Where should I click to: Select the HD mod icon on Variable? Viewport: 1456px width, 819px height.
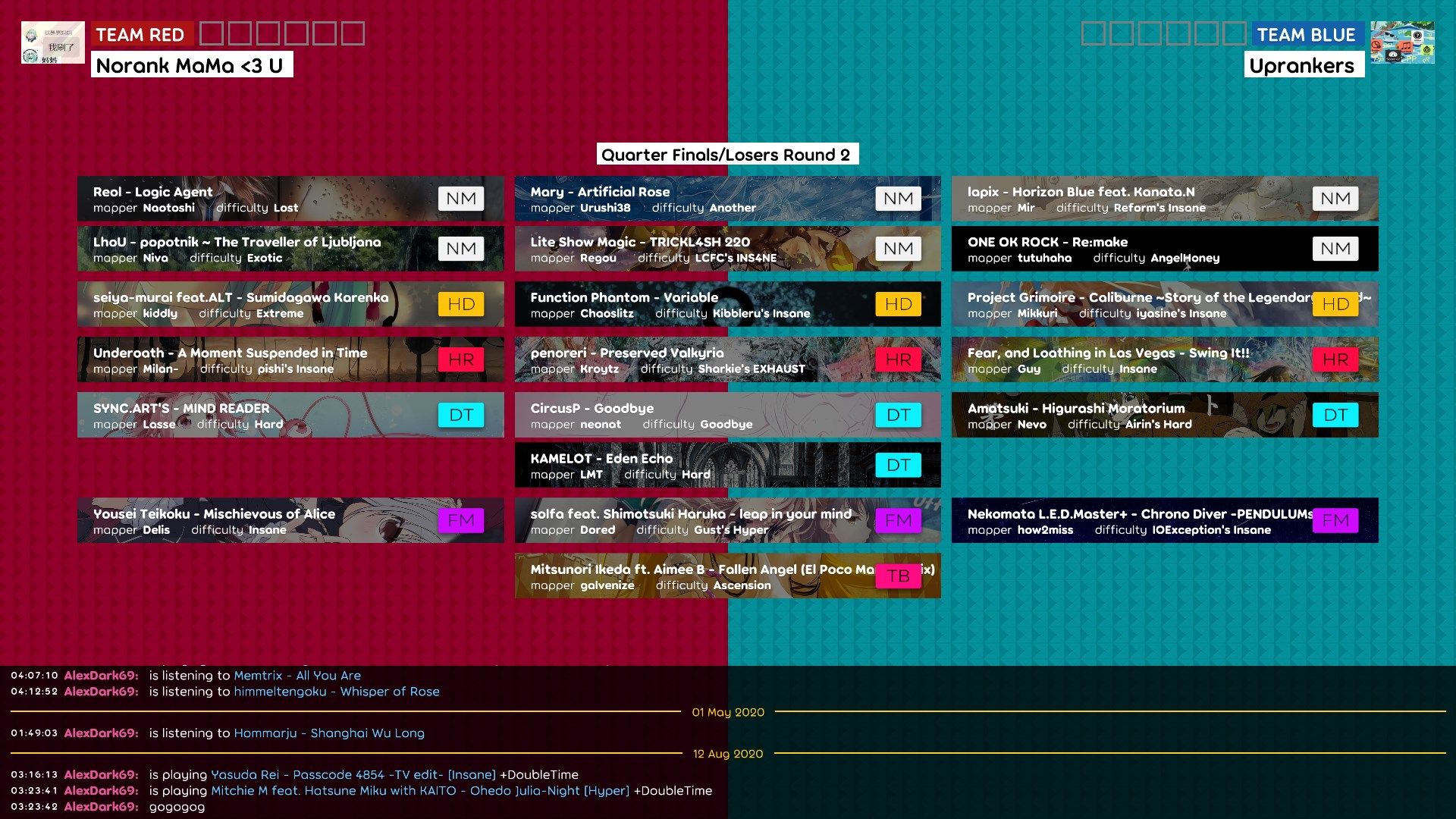(x=897, y=303)
